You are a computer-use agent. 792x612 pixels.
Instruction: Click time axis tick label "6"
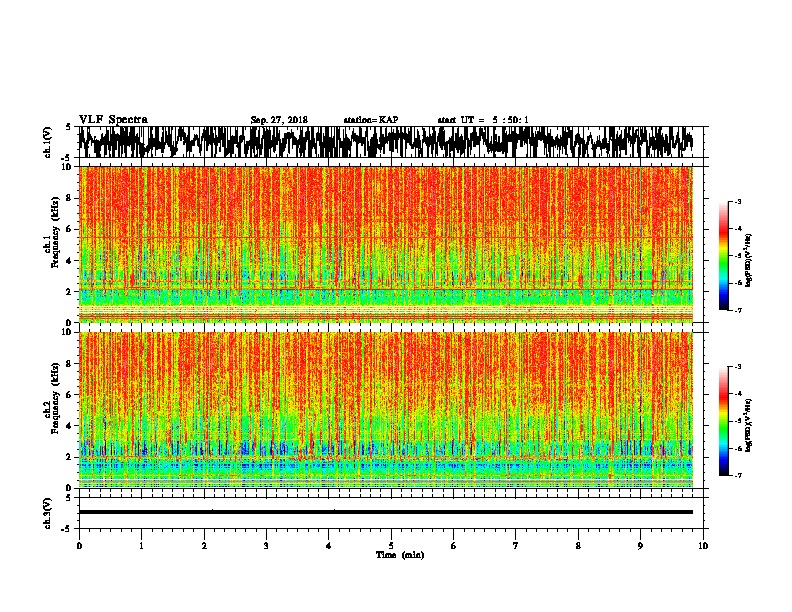coord(454,546)
